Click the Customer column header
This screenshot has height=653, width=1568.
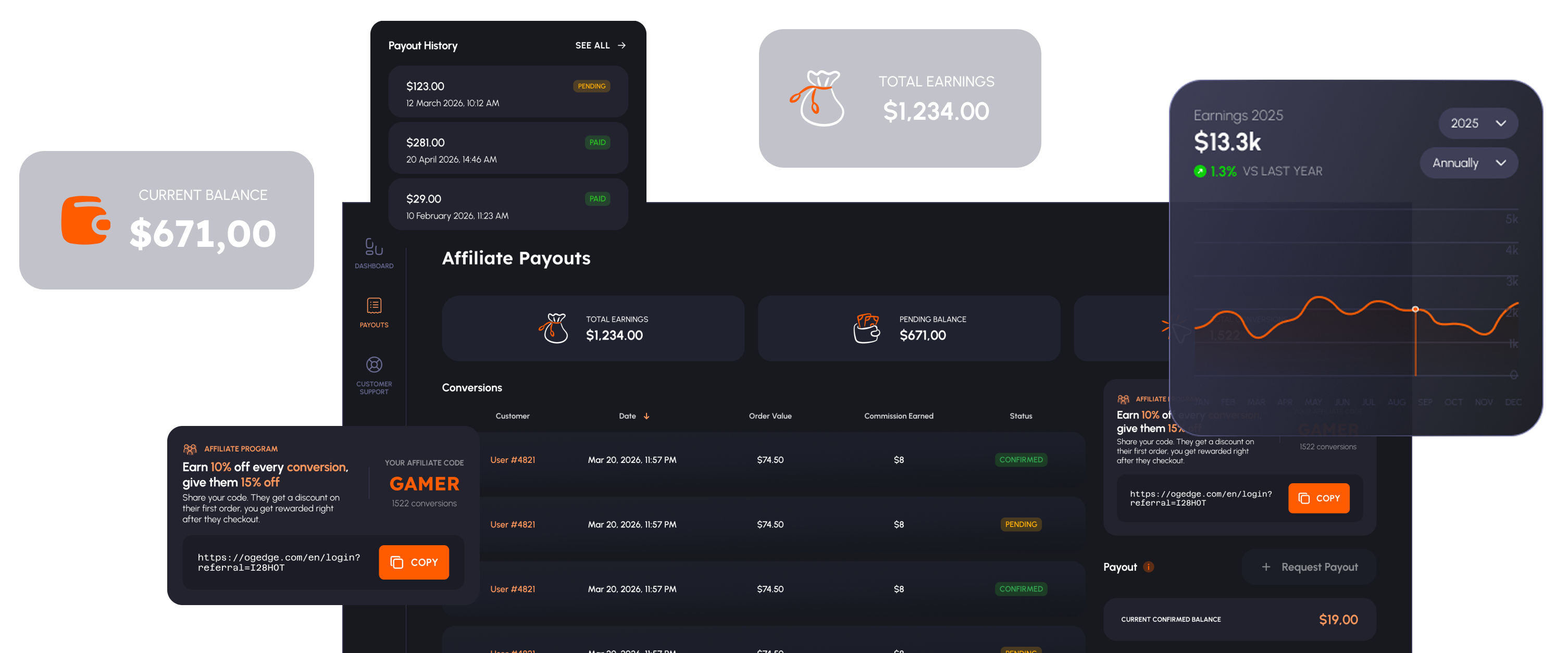513,416
